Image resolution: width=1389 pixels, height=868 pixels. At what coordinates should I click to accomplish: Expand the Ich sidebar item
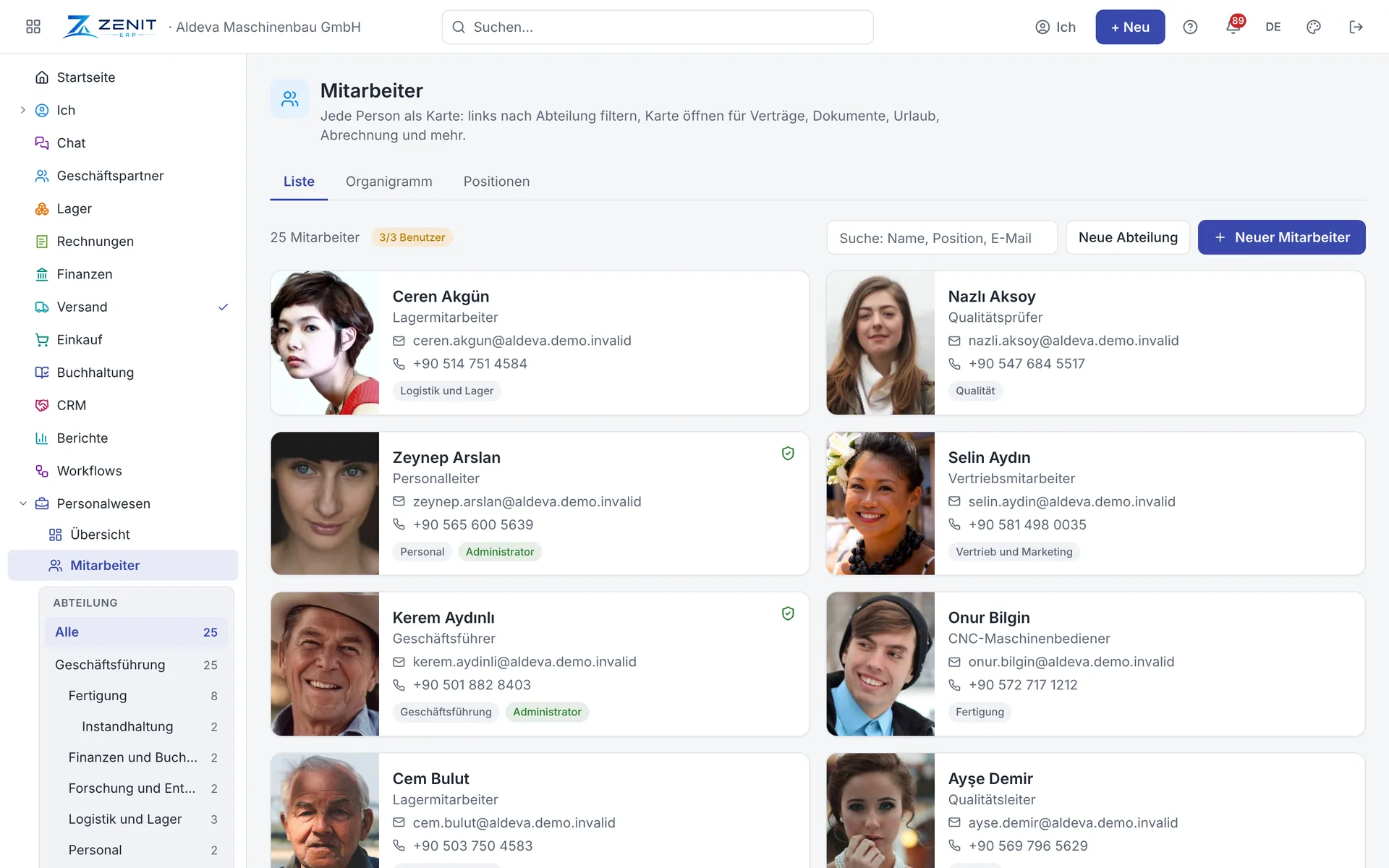pos(23,110)
